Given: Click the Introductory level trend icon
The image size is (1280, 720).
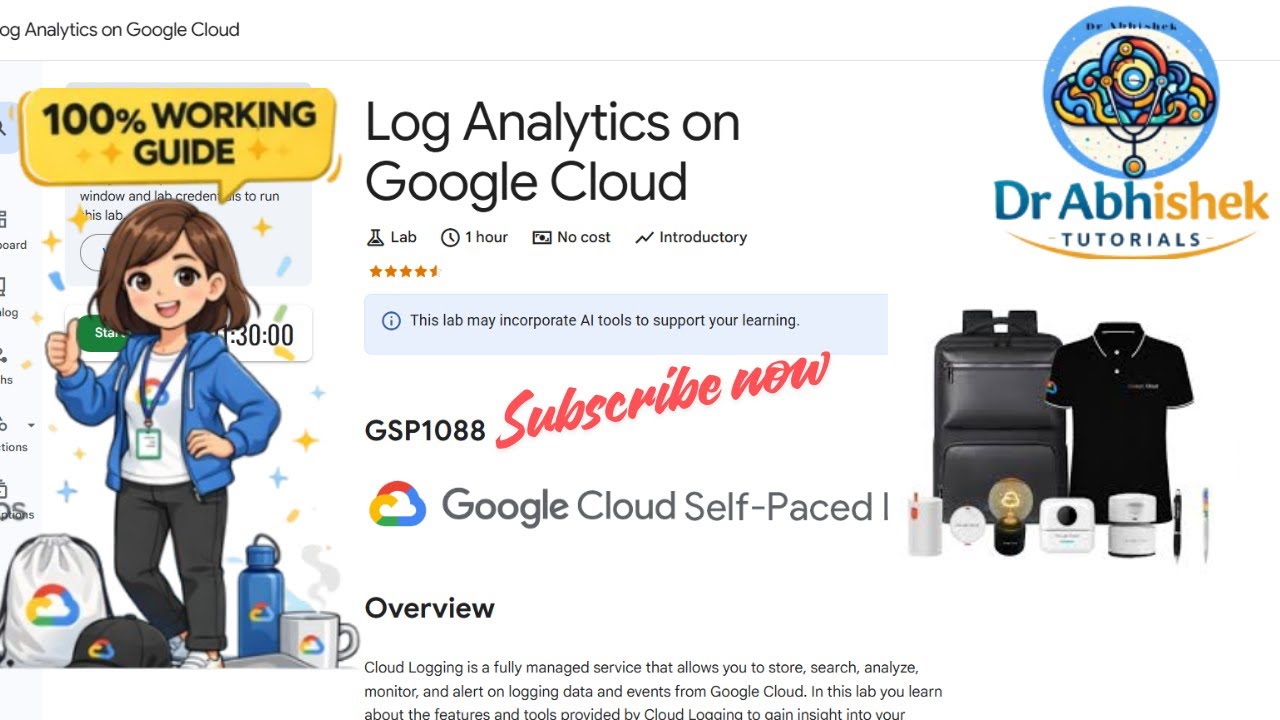Looking at the screenshot, I should [644, 238].
